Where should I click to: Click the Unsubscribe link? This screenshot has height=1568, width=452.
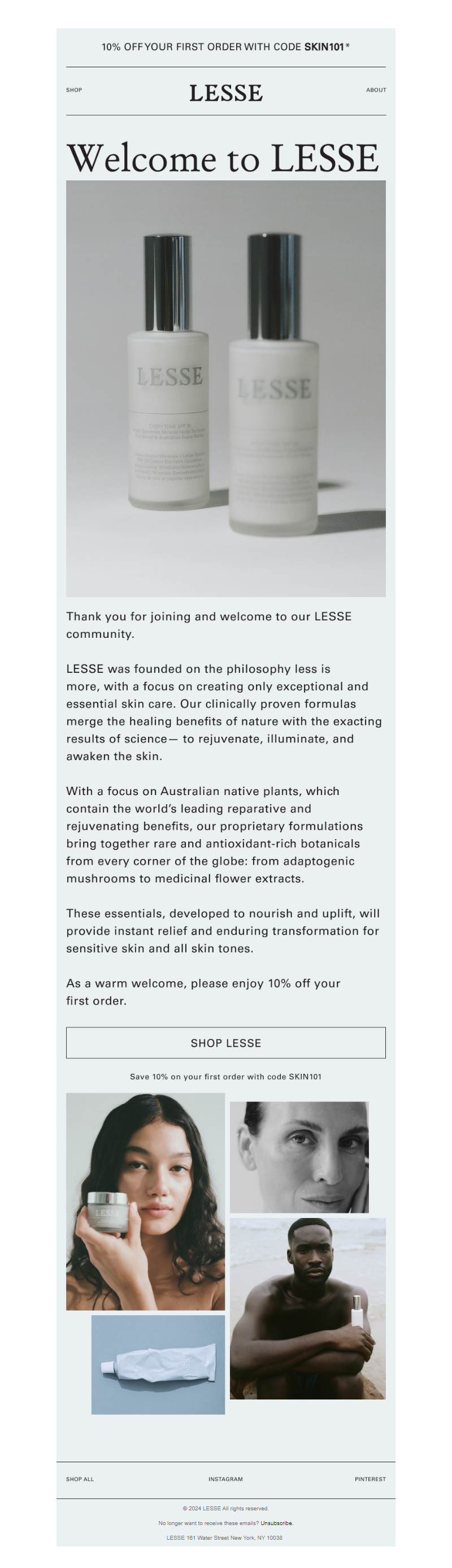[x=277, y=1523]
